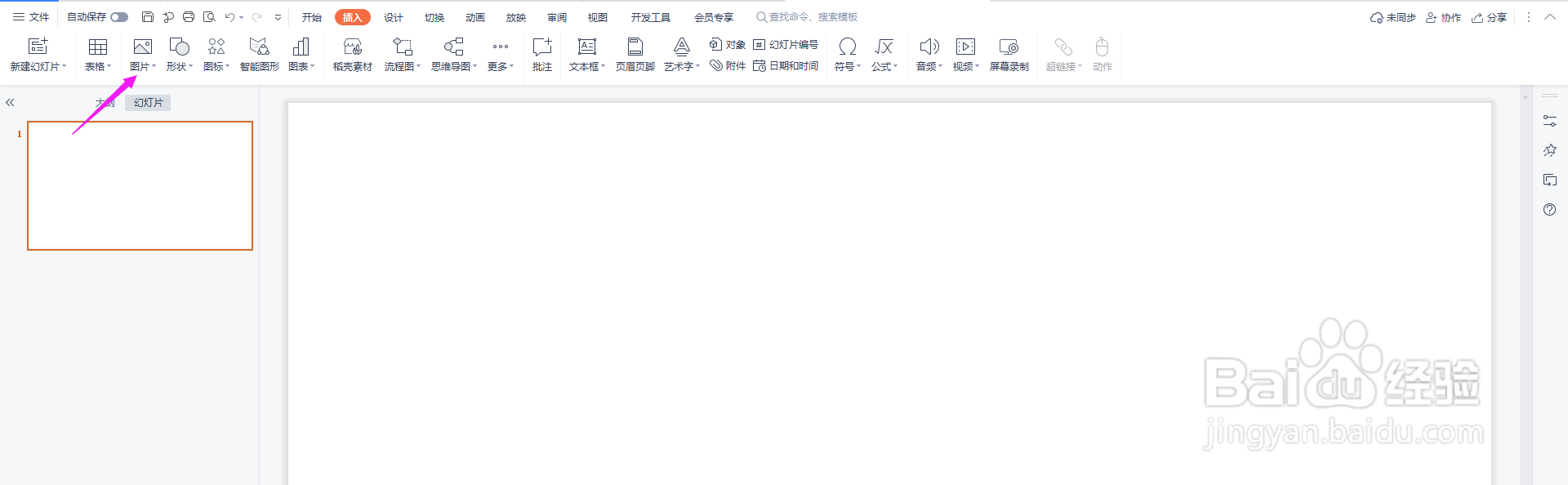Screen dimensions: 1568x485
Task: Switch to the View (视图) tab
Action: [x=598, y=17]
